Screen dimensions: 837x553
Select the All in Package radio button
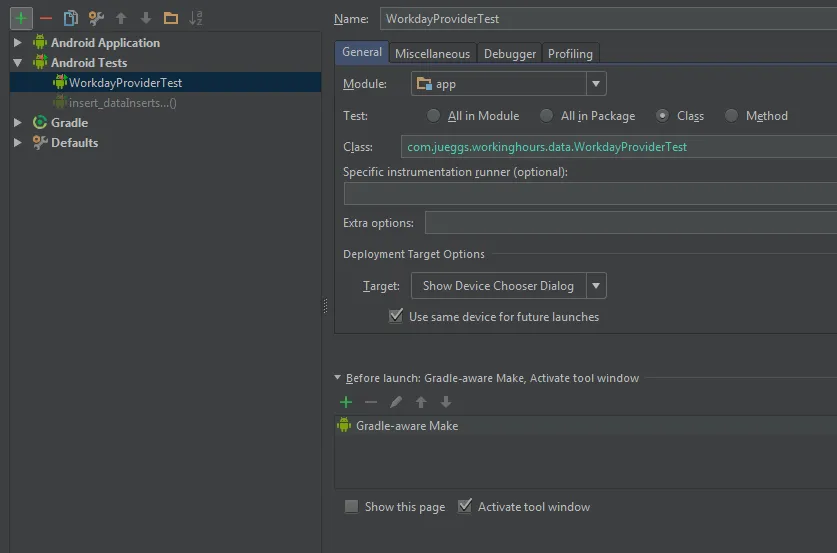point(546,115)
